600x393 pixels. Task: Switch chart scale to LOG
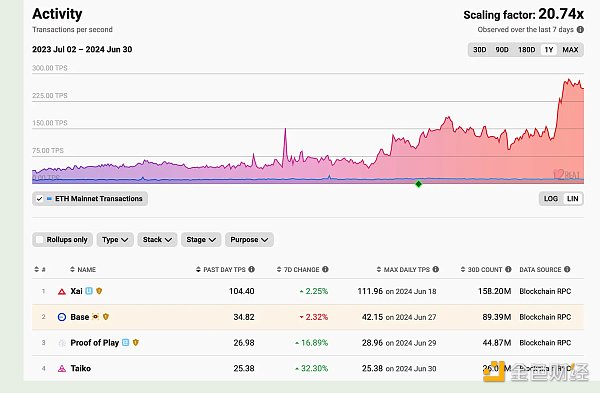(551, 199)
